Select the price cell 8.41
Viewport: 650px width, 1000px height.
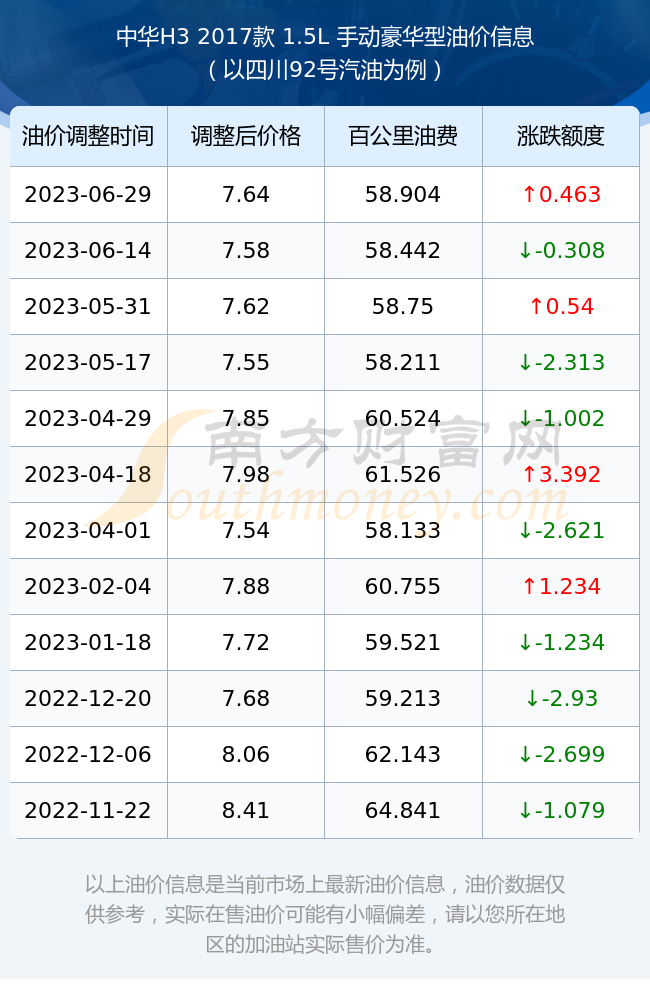pyautogui.click(x=246, y=811)
